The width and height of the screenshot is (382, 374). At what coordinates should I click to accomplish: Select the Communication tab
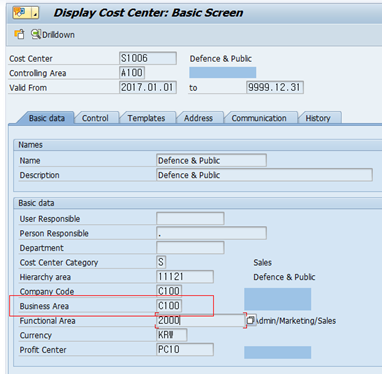click(x=259, y=118)
